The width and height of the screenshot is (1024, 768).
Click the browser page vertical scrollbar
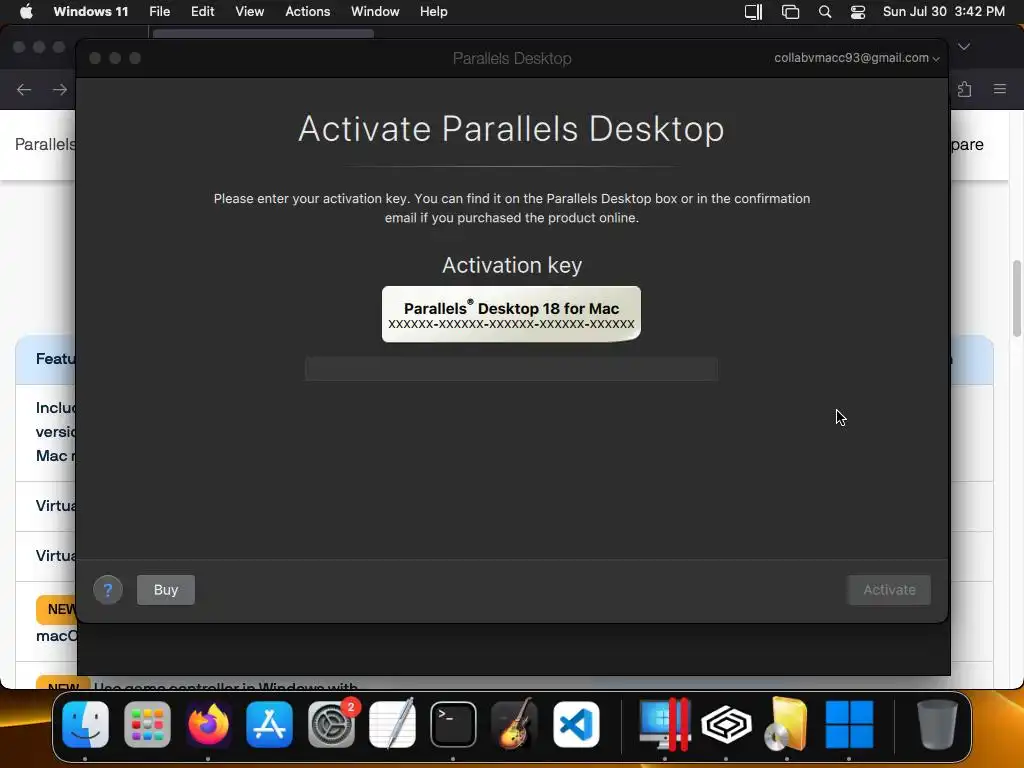tap(1017, 299)
